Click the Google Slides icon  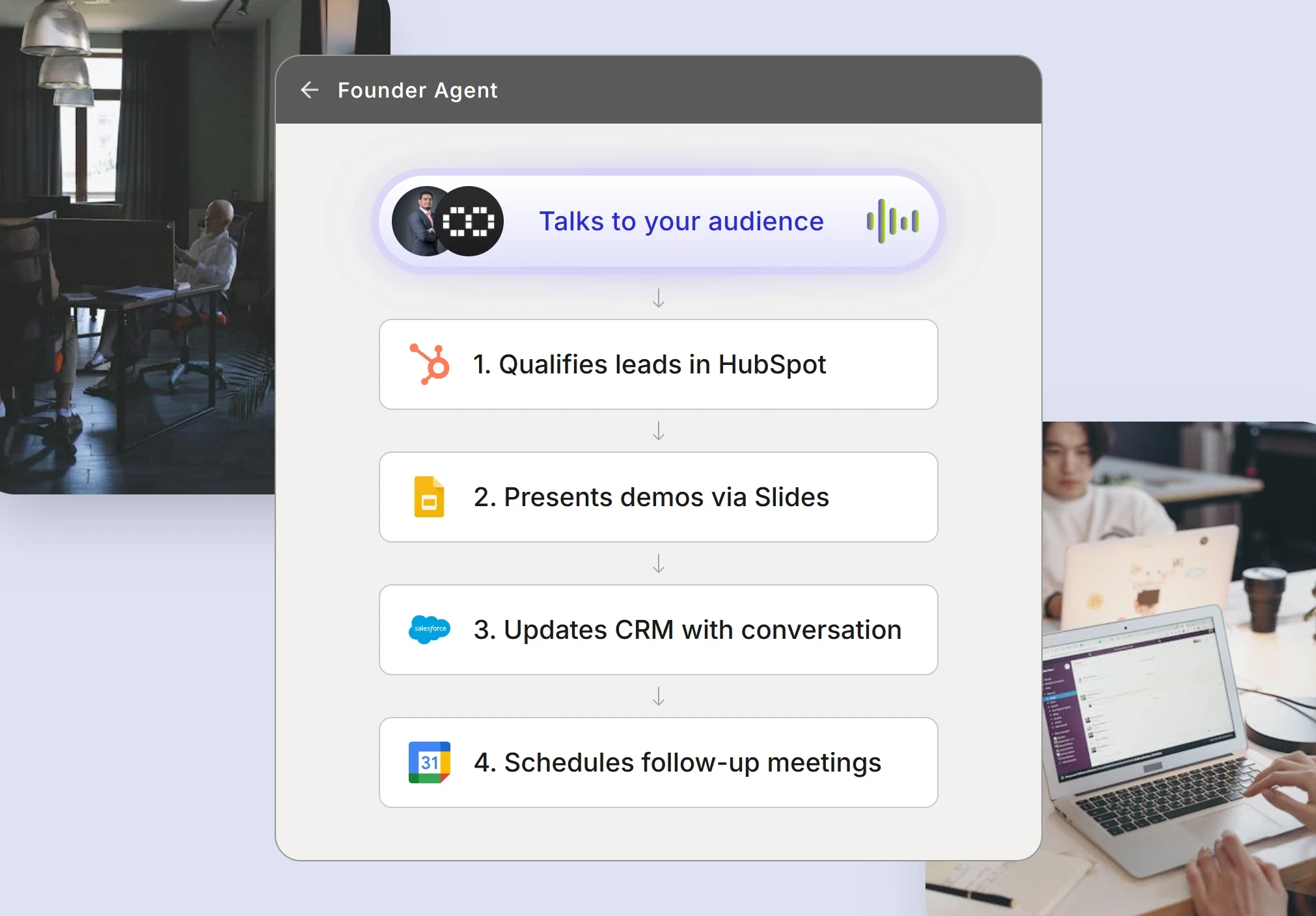point(430,497)
